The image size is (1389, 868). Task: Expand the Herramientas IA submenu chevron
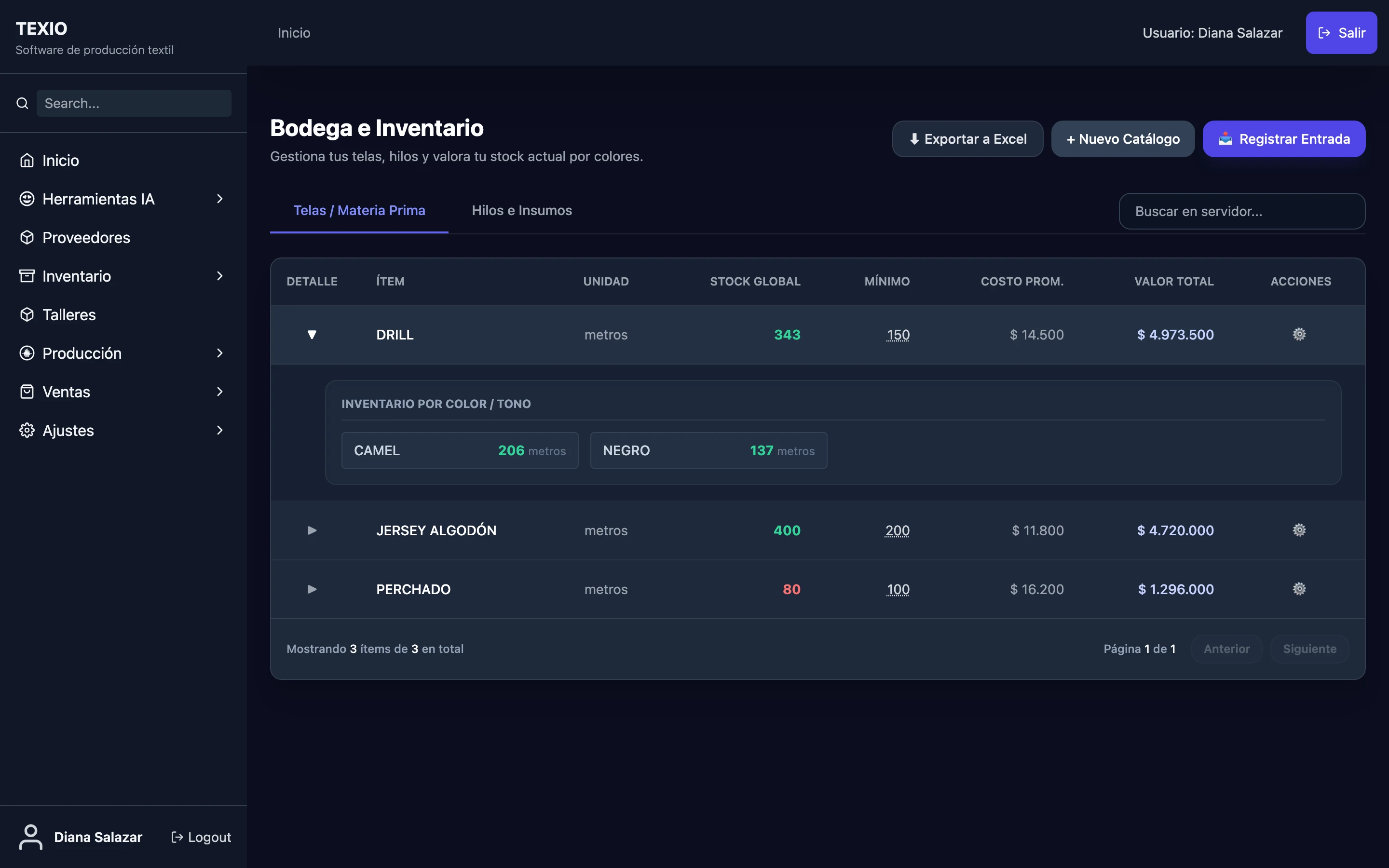tap(220, 199)
